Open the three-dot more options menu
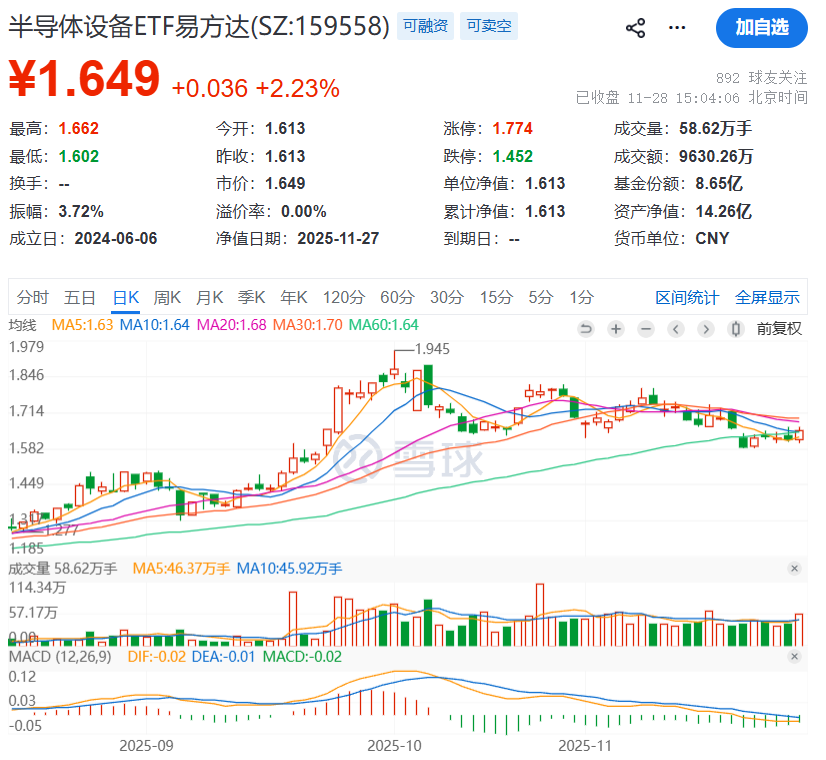The image size is (826, 760). pyautogui.click(x=676, y=28)
